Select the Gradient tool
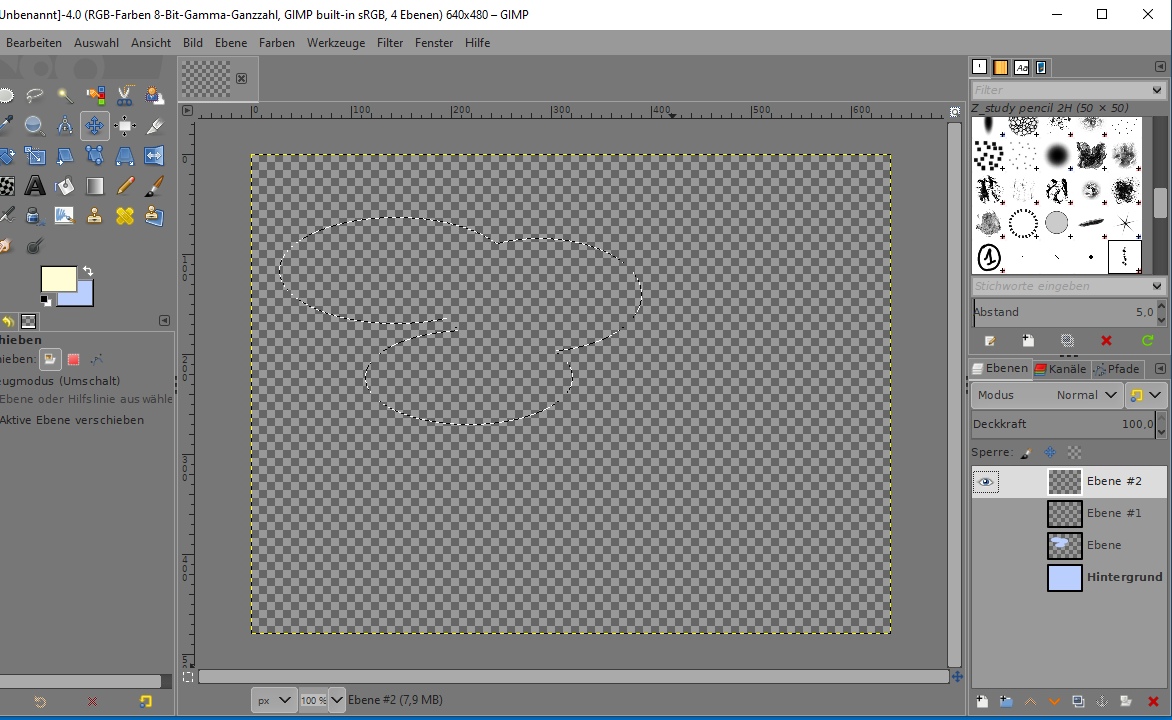Viewport: 1172px width, 720px height. coord(95,185)
